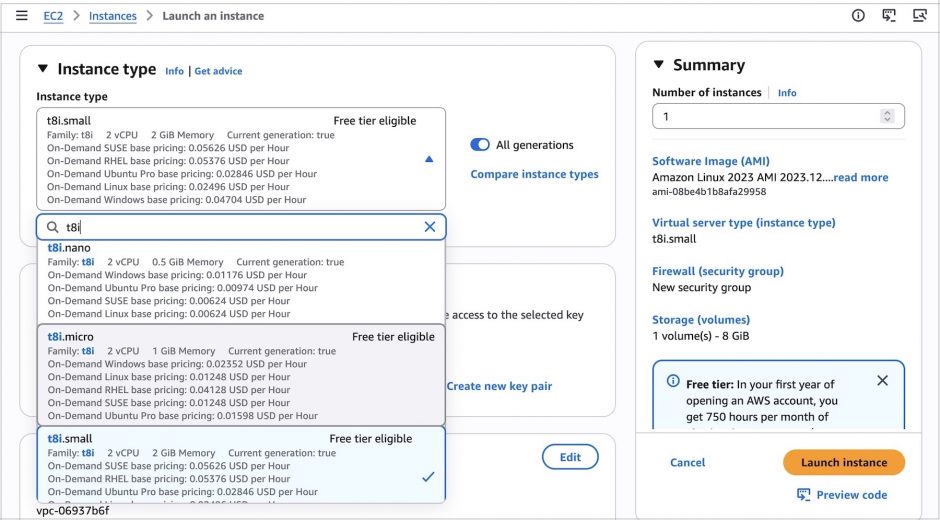
Task: Go to Instances breadcrumb
Action: pyautogui.click(x=113, y=16)
